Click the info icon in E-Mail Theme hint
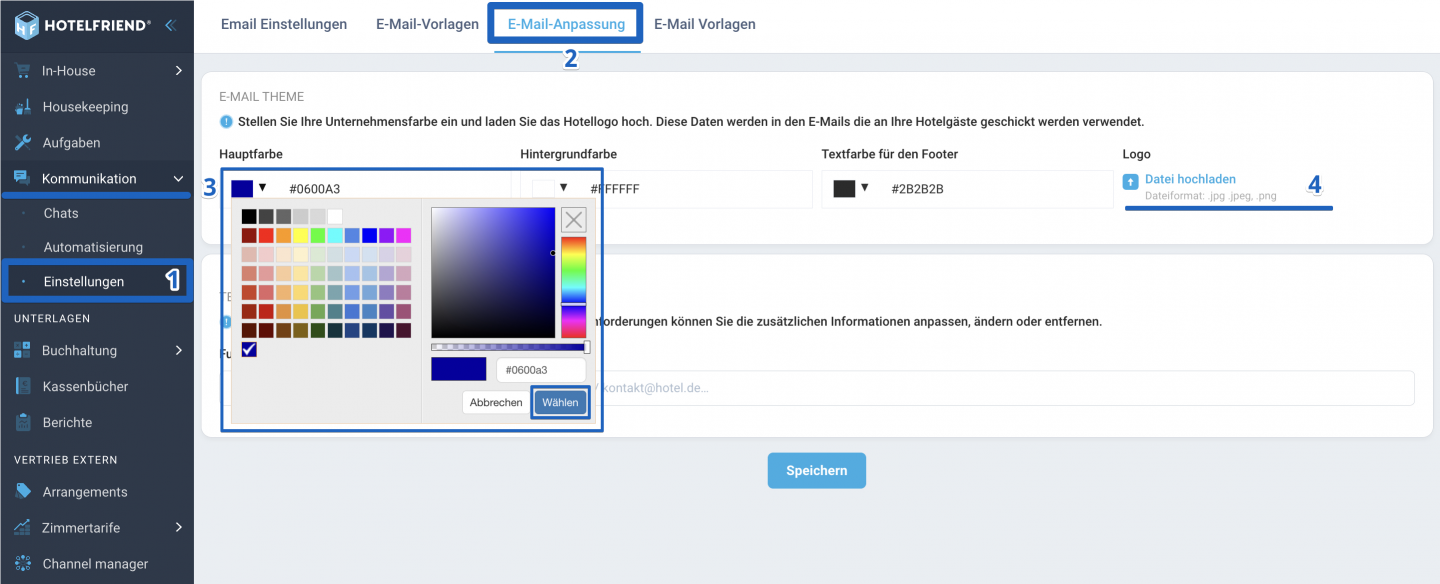 pyautogui.click(x=225, y=122)
